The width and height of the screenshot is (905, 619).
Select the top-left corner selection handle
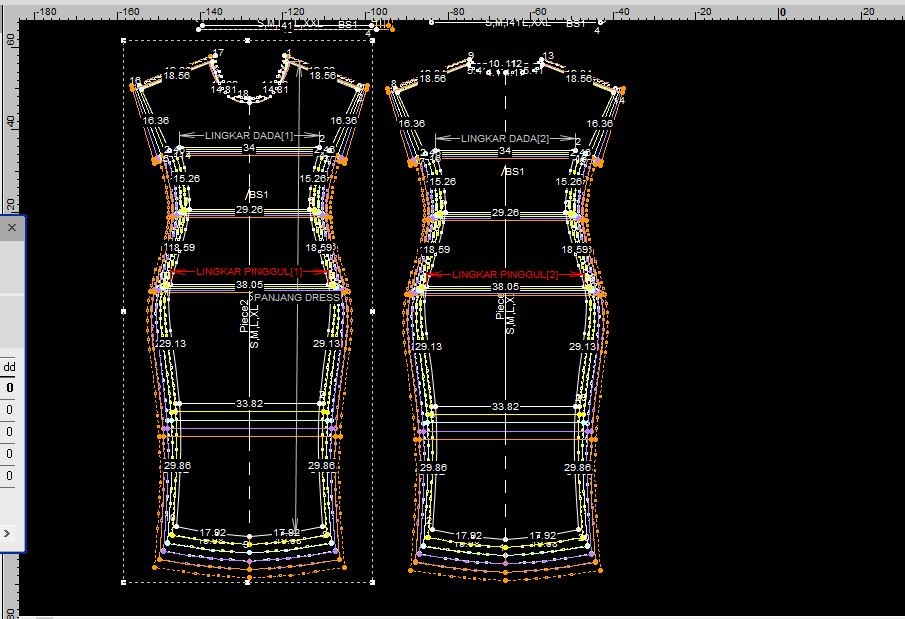123,41
